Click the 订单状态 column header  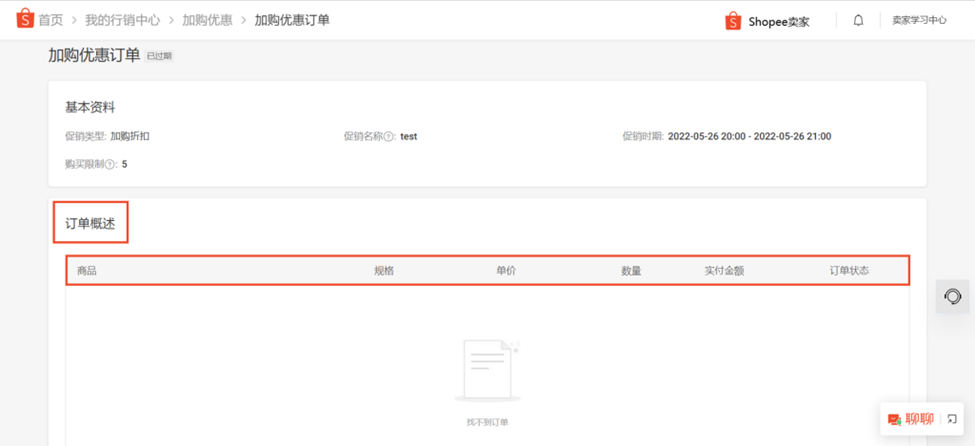click(849, 271)
